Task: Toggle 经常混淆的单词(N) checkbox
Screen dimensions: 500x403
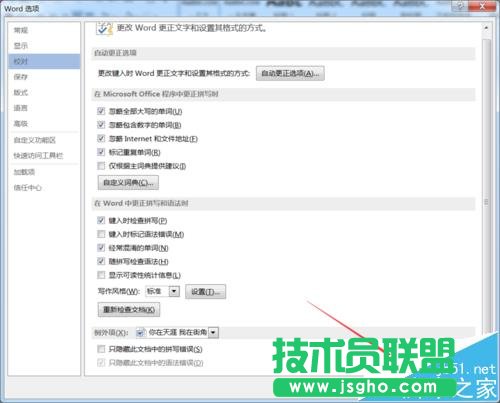Action: point(101,248)
